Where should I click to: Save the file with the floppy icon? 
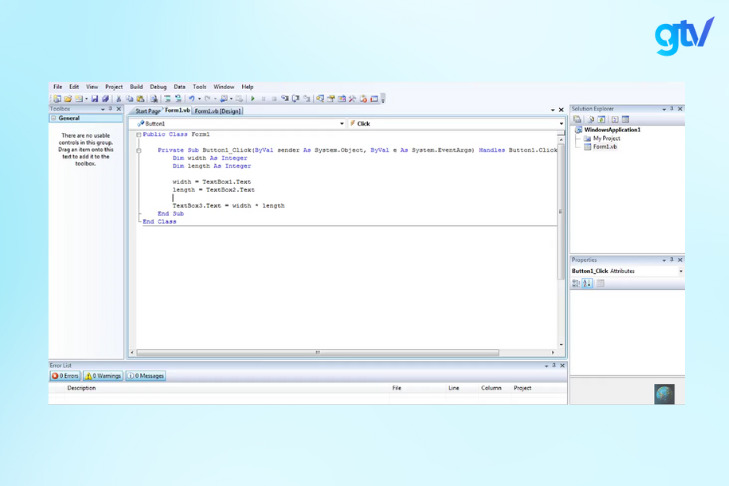[95, 99]
